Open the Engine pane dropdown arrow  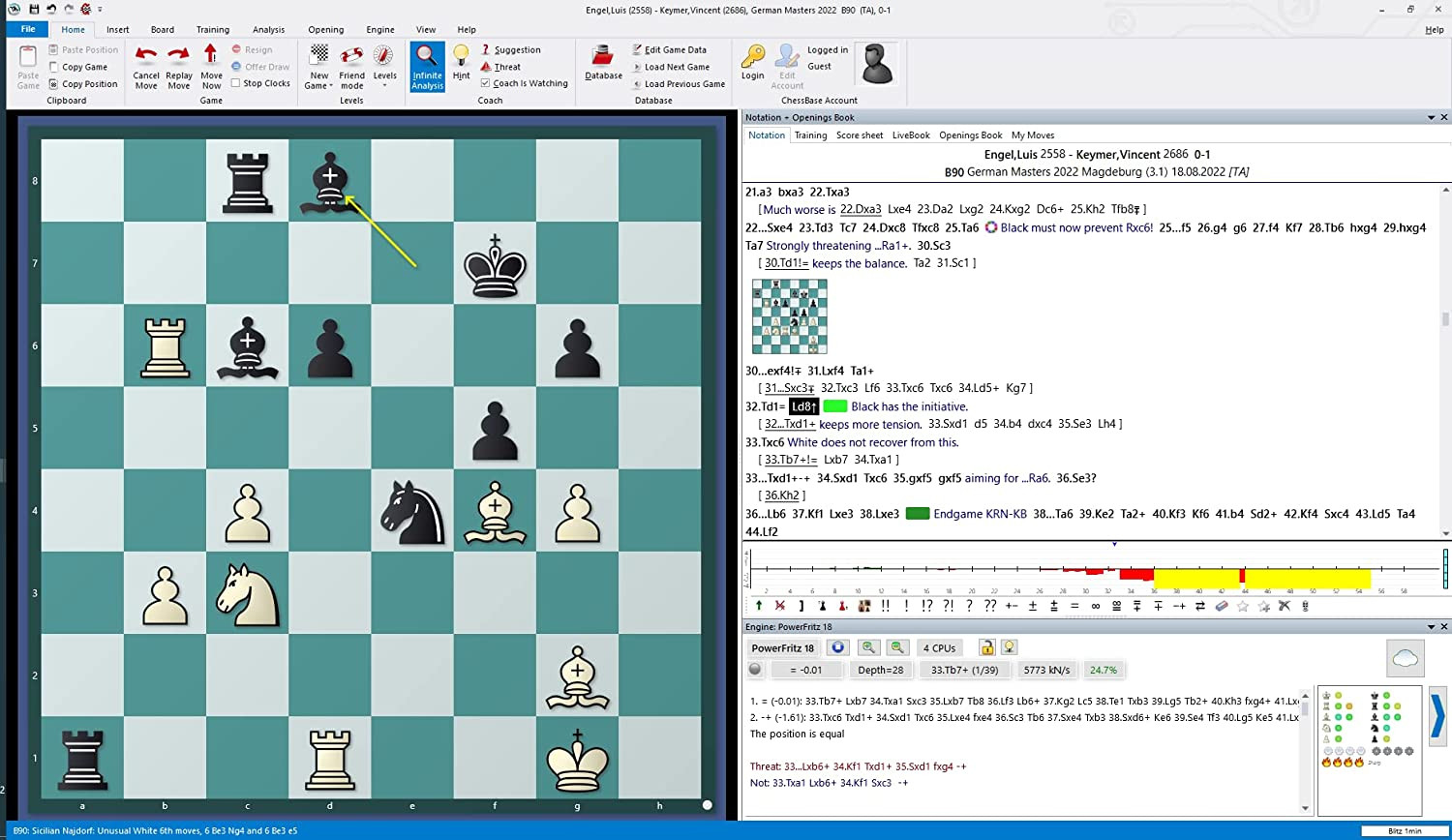click(1431, 627)
